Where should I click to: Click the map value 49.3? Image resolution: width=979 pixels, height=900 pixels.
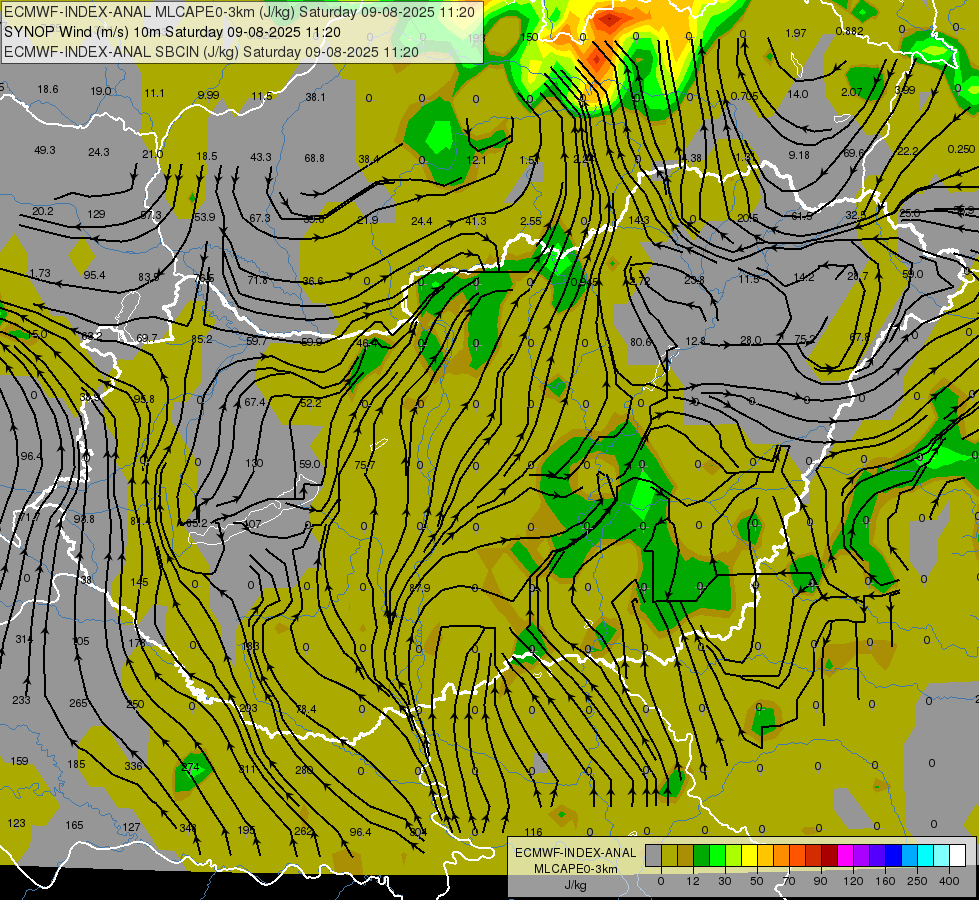coord(45,150)
